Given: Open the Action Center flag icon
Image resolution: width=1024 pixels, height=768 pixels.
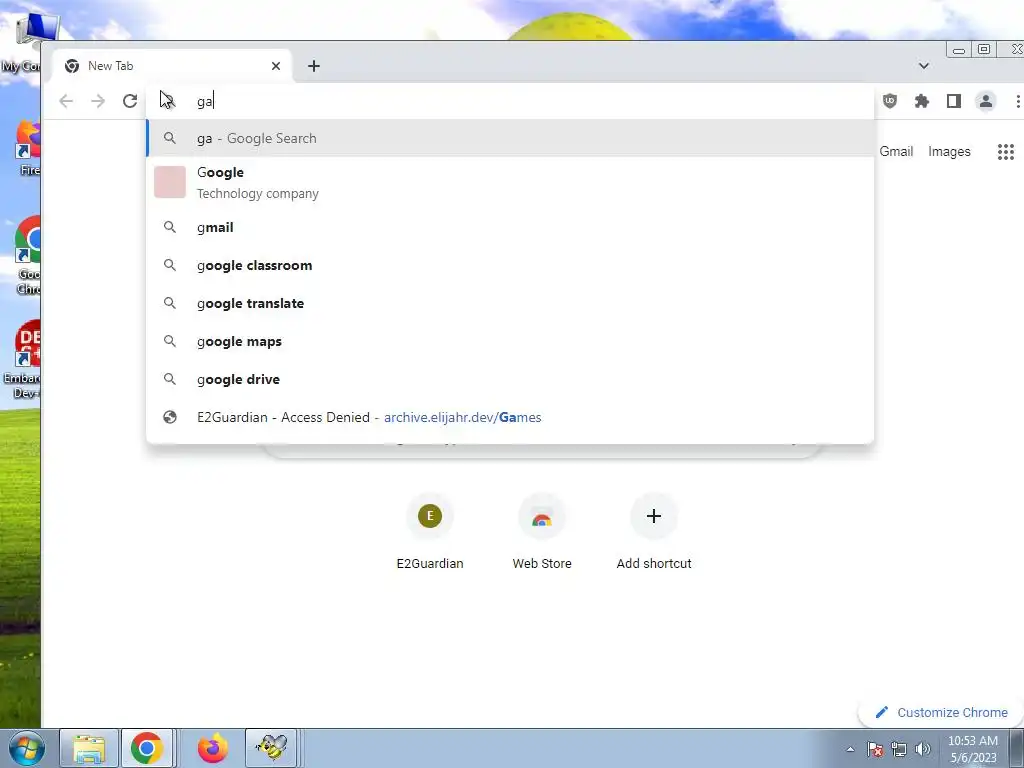Looking at the screenshot, I should pos(875,749).
